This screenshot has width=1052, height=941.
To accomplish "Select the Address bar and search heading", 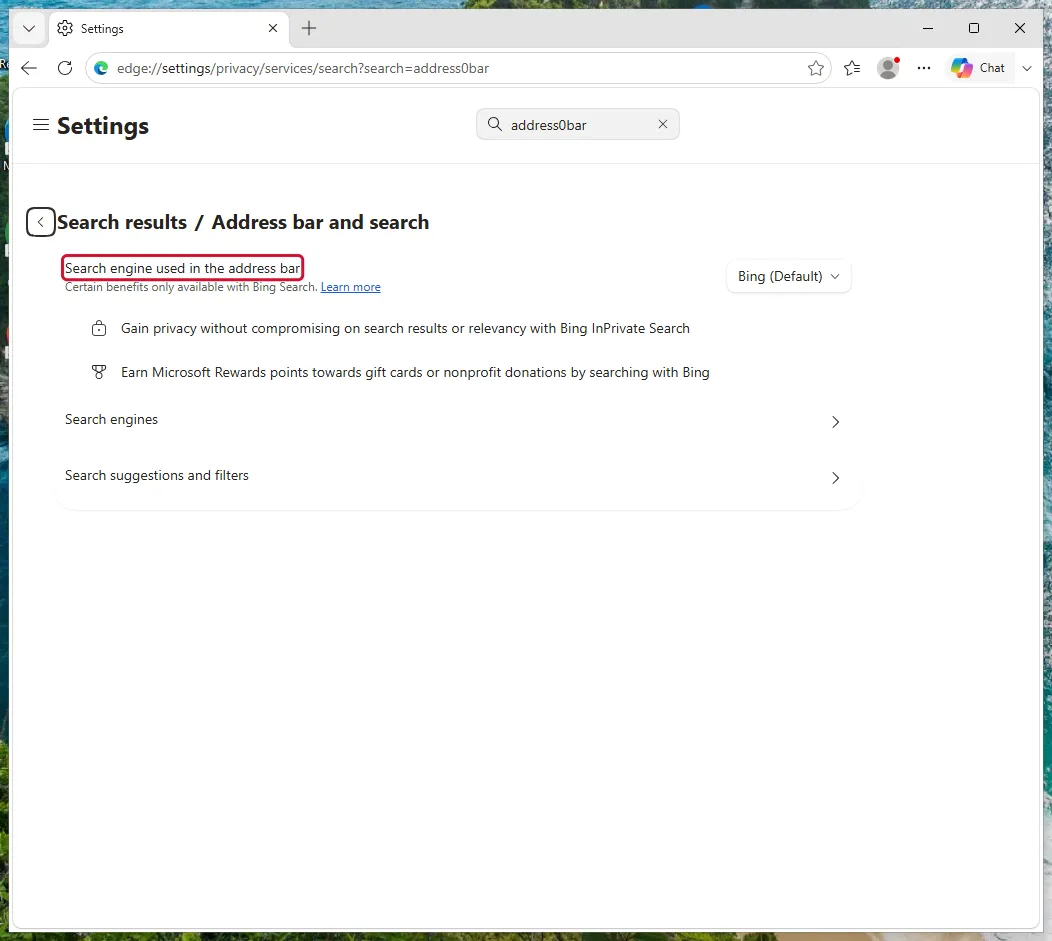I will [320, 222].
